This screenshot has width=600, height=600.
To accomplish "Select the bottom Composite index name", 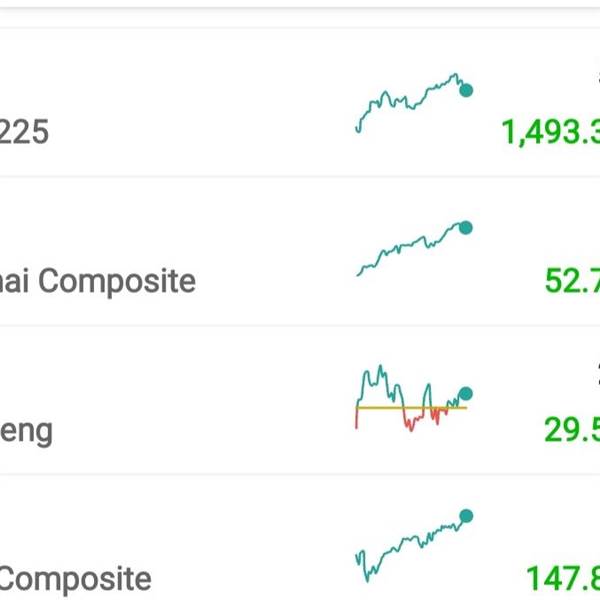I will pos(76,578).
